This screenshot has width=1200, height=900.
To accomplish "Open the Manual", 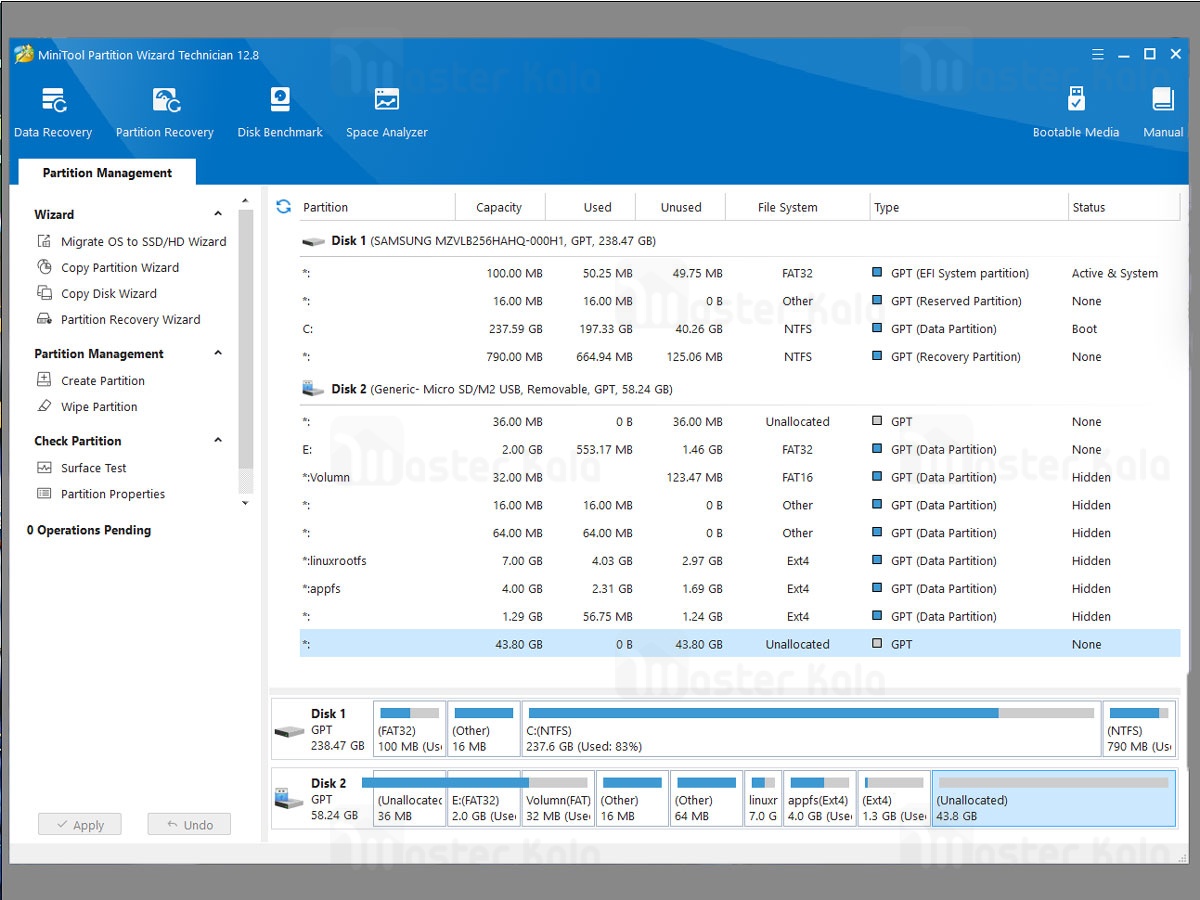I will pos(1163,112).
